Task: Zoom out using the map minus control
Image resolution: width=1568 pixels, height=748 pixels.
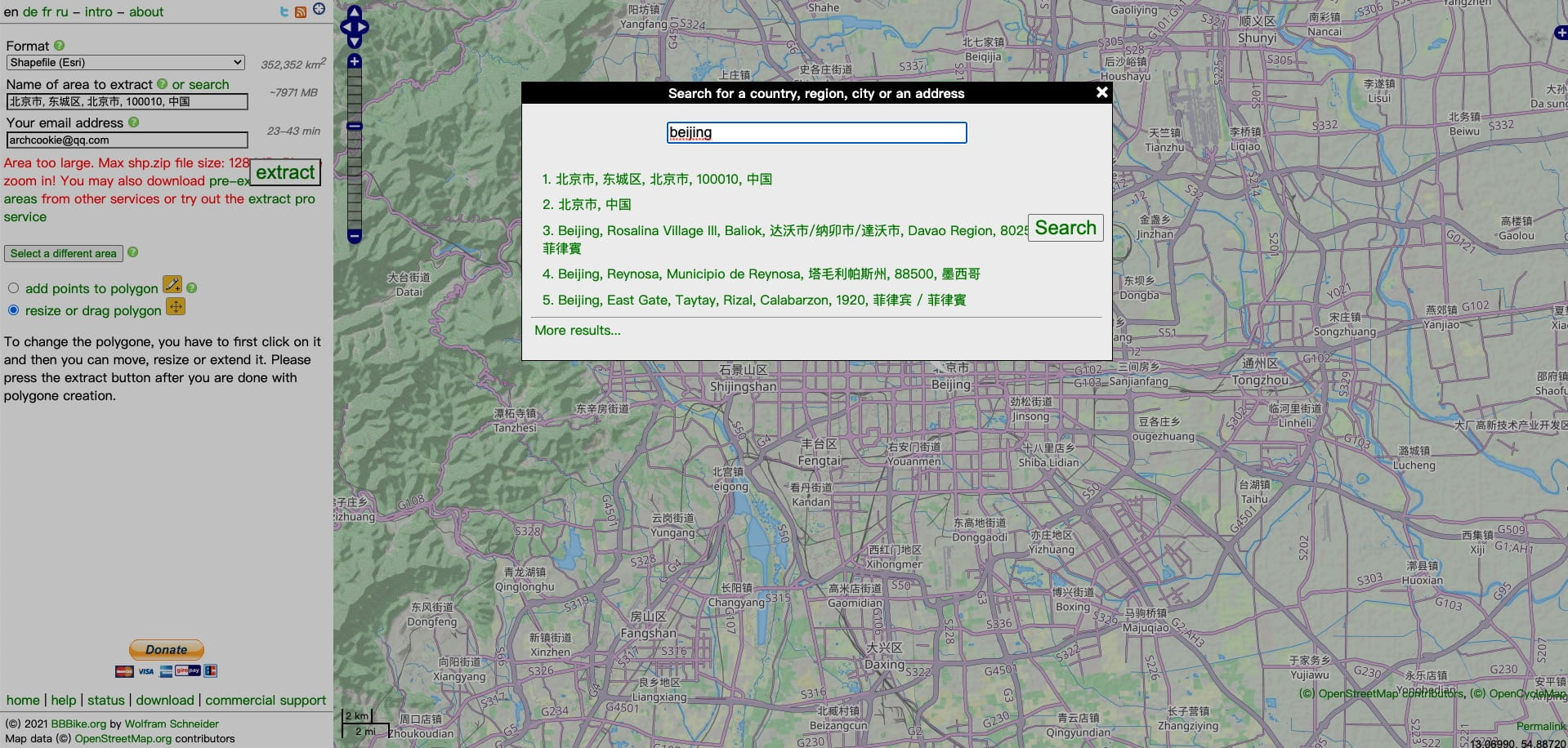Action: 354,236
